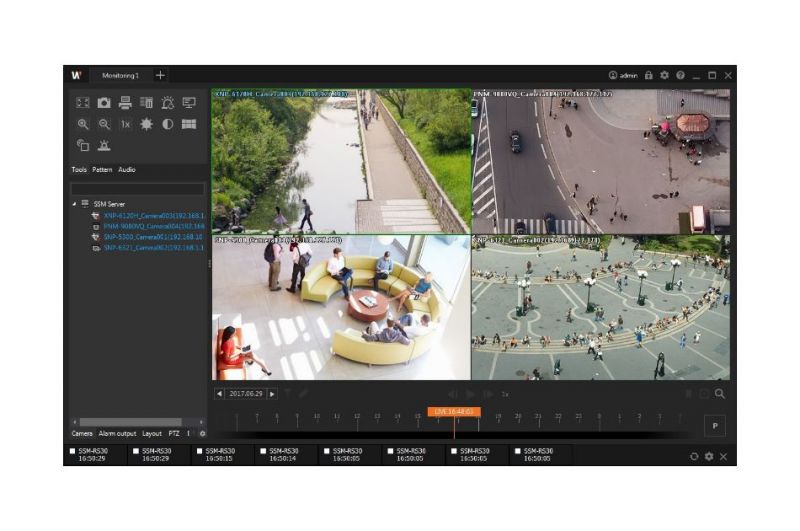Viewport: 800px width, 531px height.
Task: Open the lock screen padlock icon
Action: (648, 75)
